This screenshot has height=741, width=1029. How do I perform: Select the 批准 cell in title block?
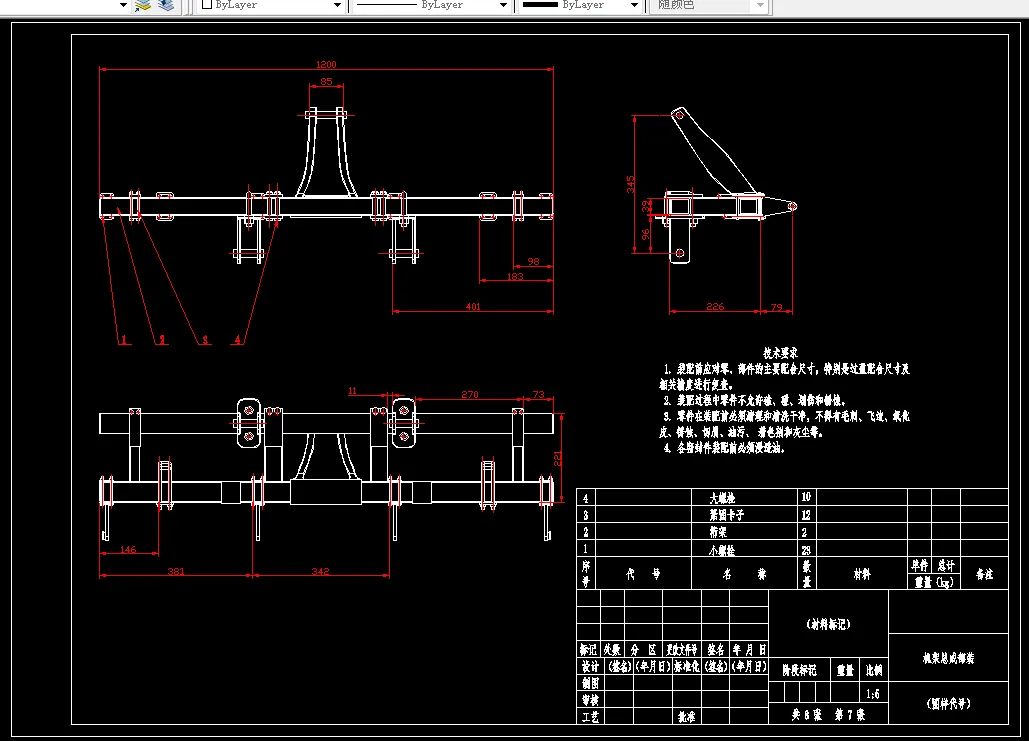(686, 717)
